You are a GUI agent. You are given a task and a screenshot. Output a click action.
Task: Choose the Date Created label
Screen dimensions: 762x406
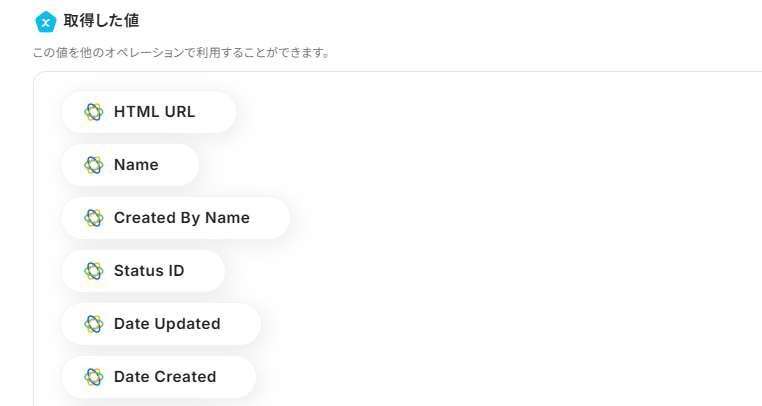coord(165,377)
